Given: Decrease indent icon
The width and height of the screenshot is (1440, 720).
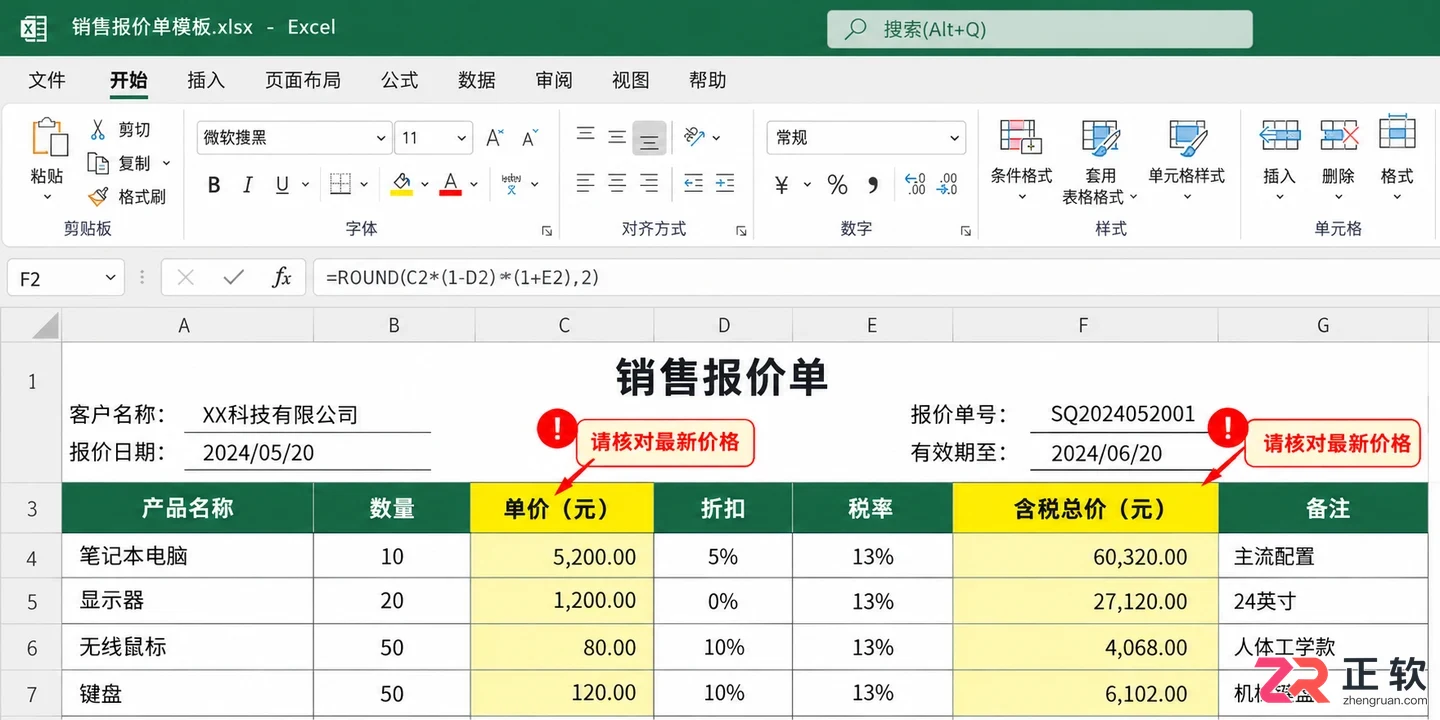Looking at the screenshot, I should pos(693,183).
